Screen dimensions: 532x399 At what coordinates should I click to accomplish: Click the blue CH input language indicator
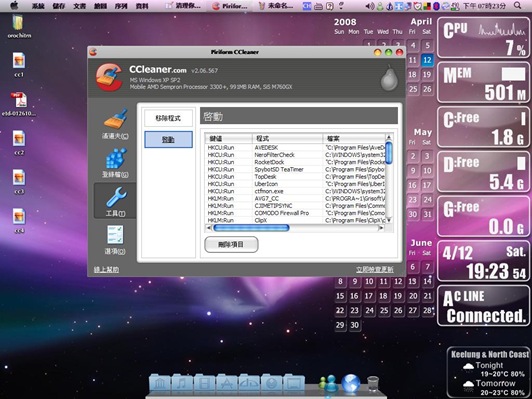tap(307, 6)
